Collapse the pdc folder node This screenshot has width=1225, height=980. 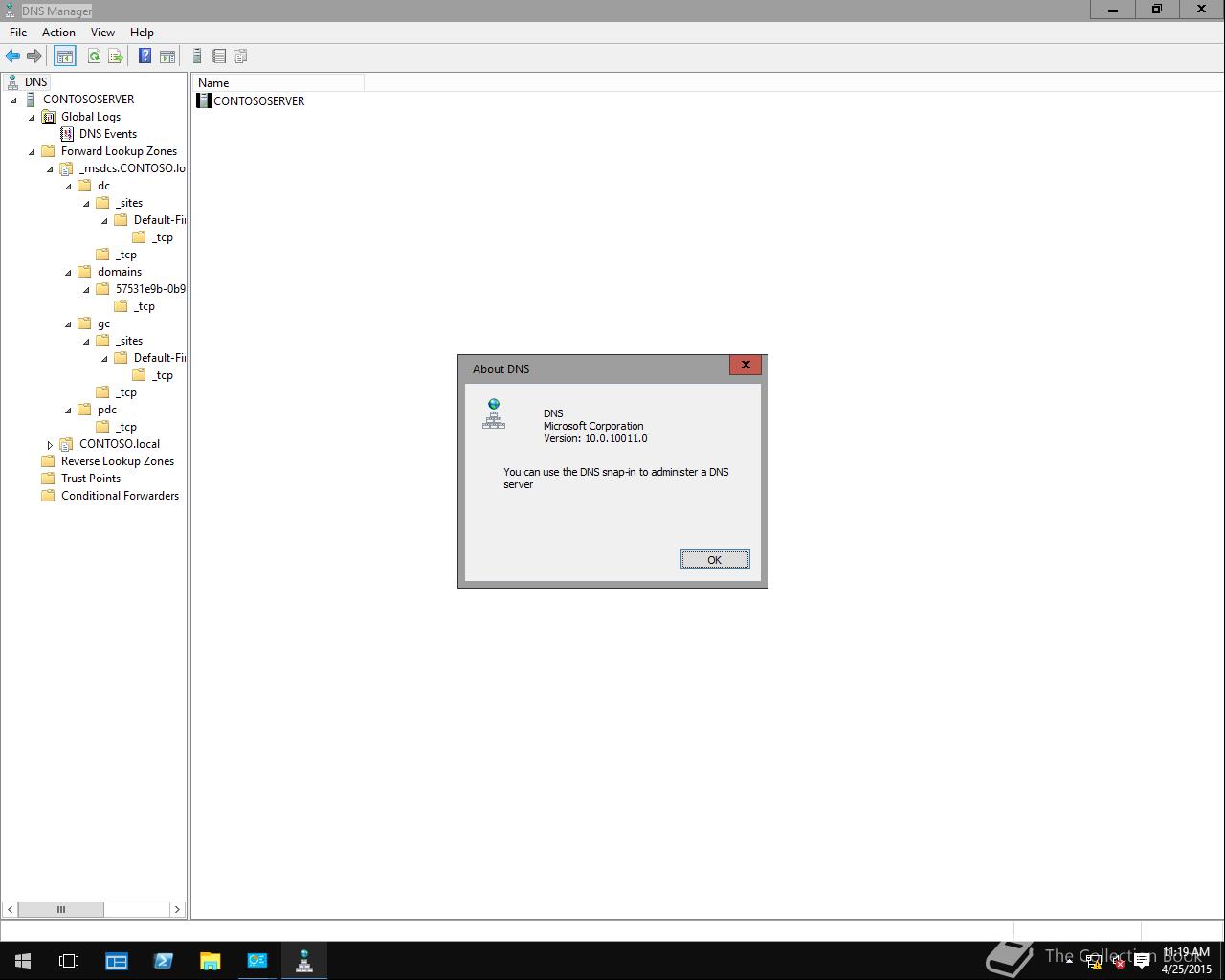tap(68, 410)
